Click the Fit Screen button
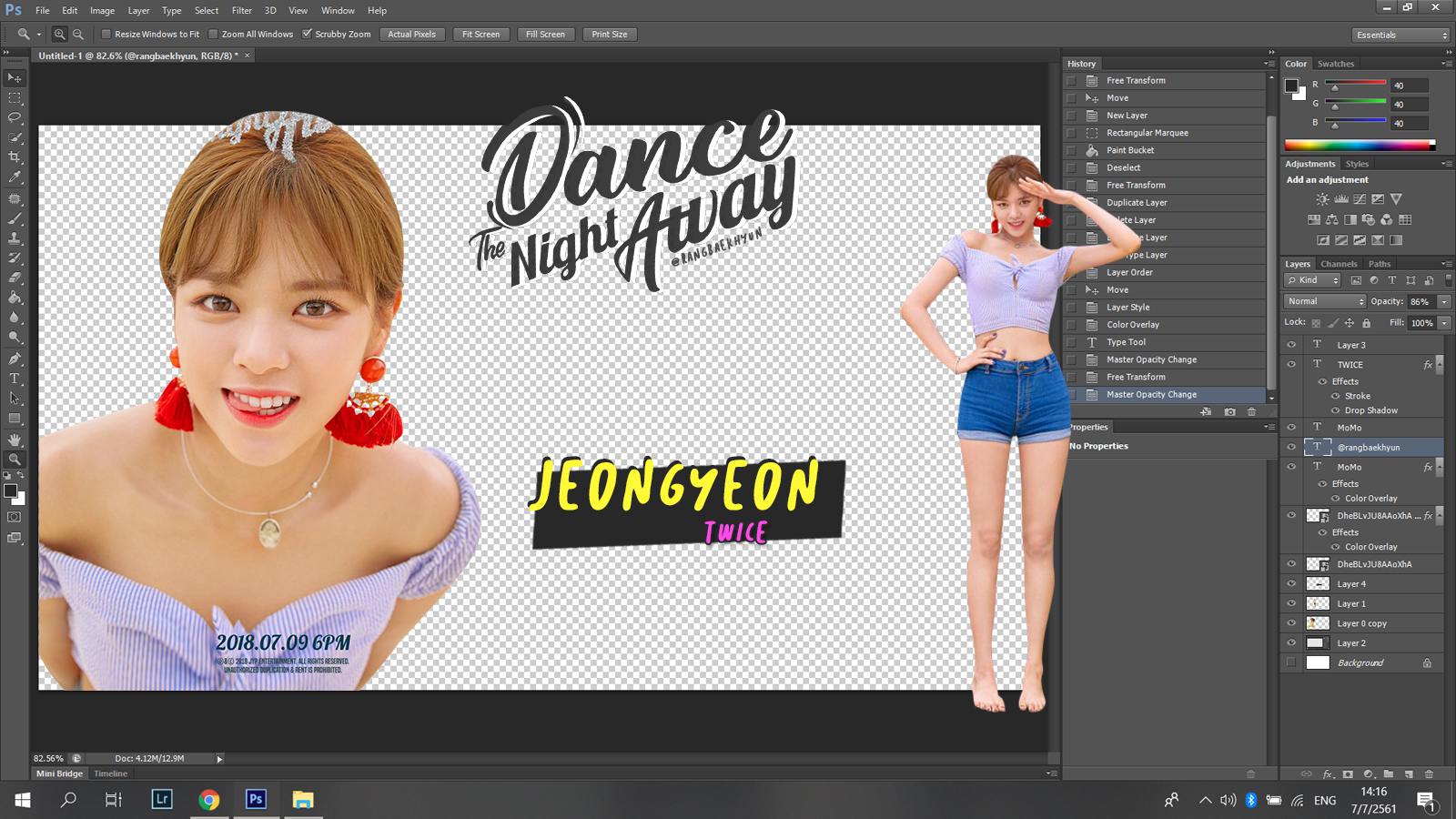Viewport: 1456px width, 819px height. point(480,34)
